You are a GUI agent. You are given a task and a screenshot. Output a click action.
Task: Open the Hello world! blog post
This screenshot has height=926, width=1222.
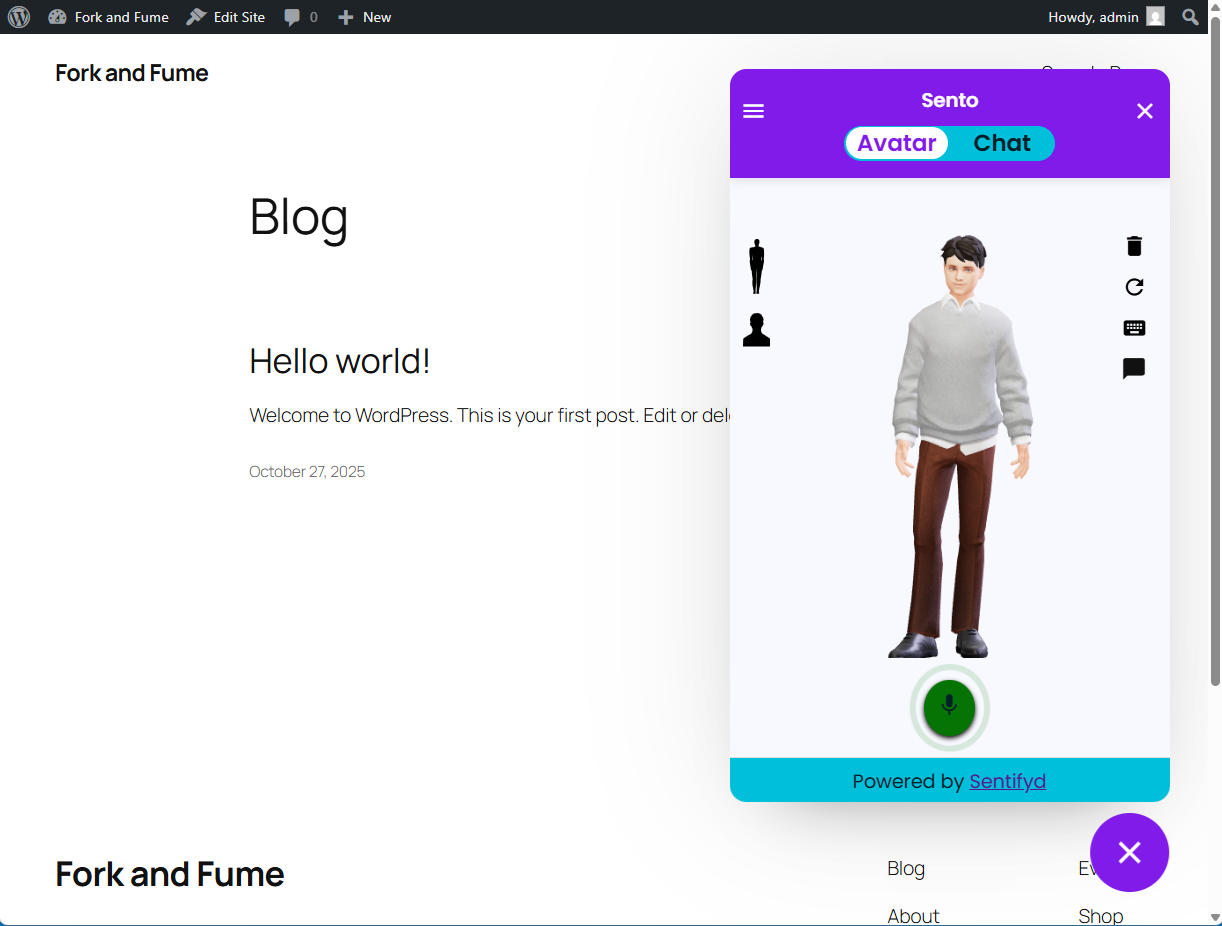pos(339,361)
